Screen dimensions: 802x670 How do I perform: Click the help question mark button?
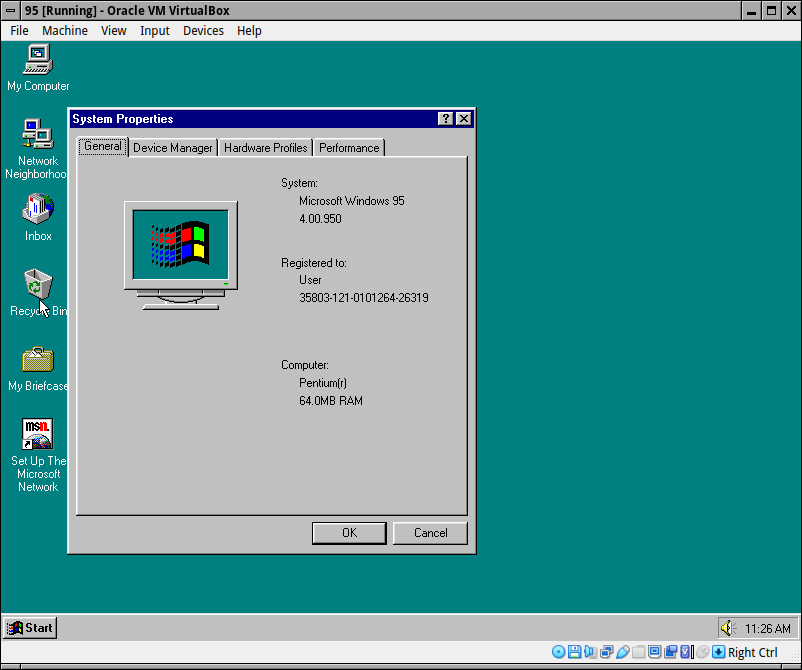click(445, 119)
